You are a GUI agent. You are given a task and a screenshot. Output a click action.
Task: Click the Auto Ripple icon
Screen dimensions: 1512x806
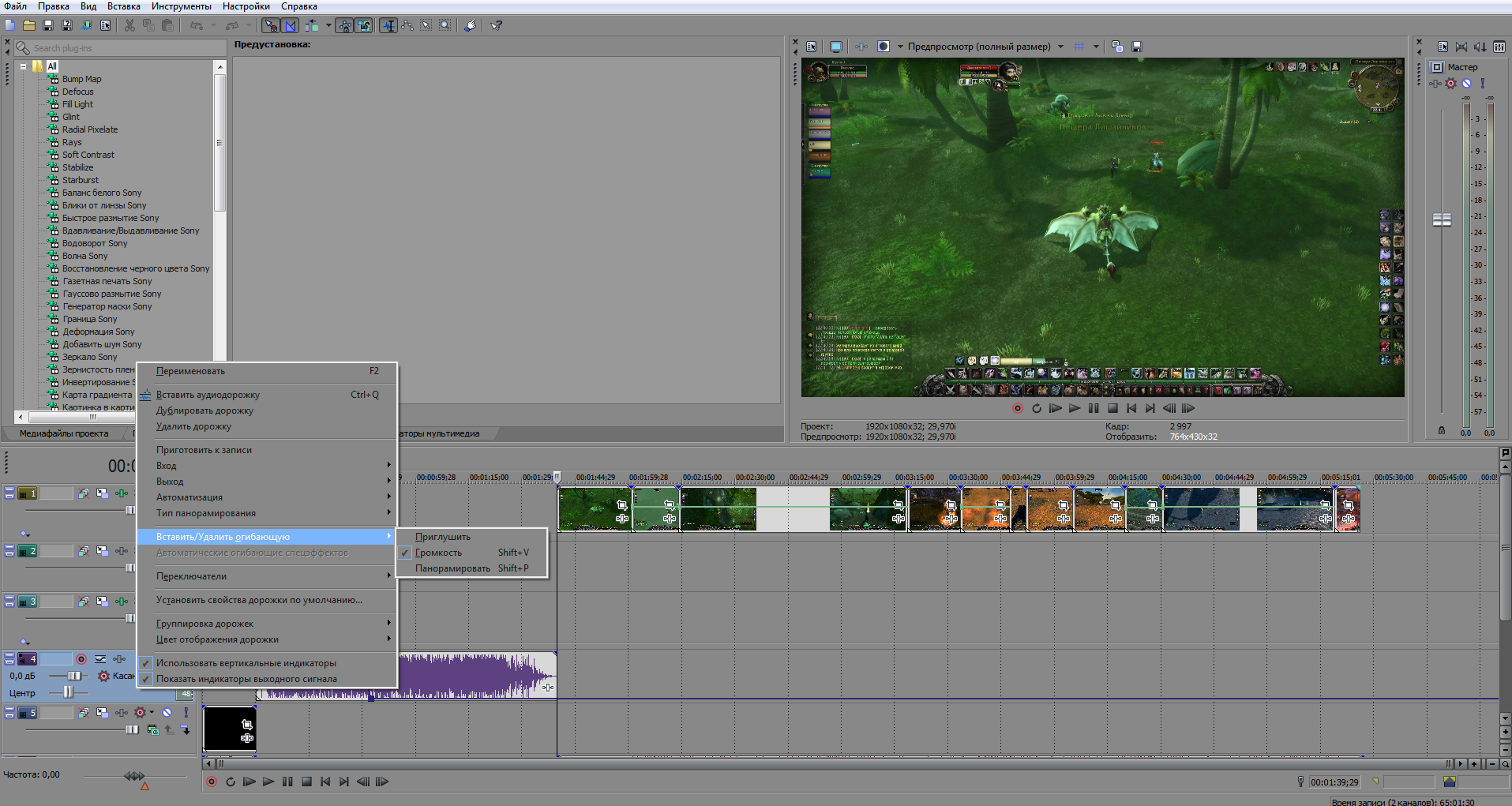(x=313, y=25)
